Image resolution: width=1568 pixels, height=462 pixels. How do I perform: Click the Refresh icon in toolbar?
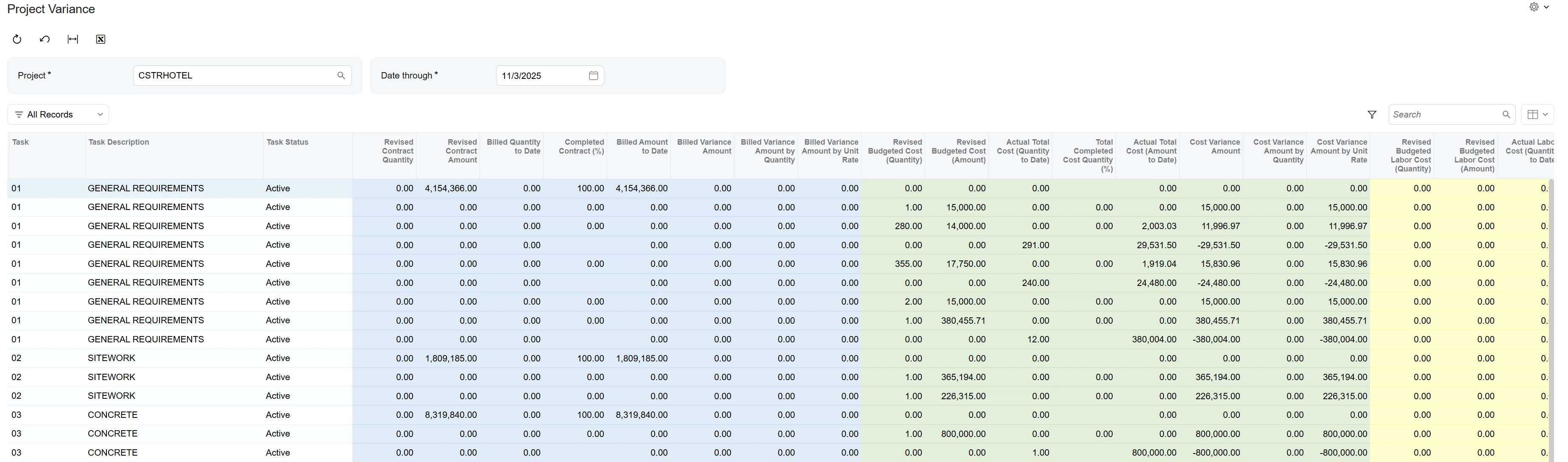point(17,39)
